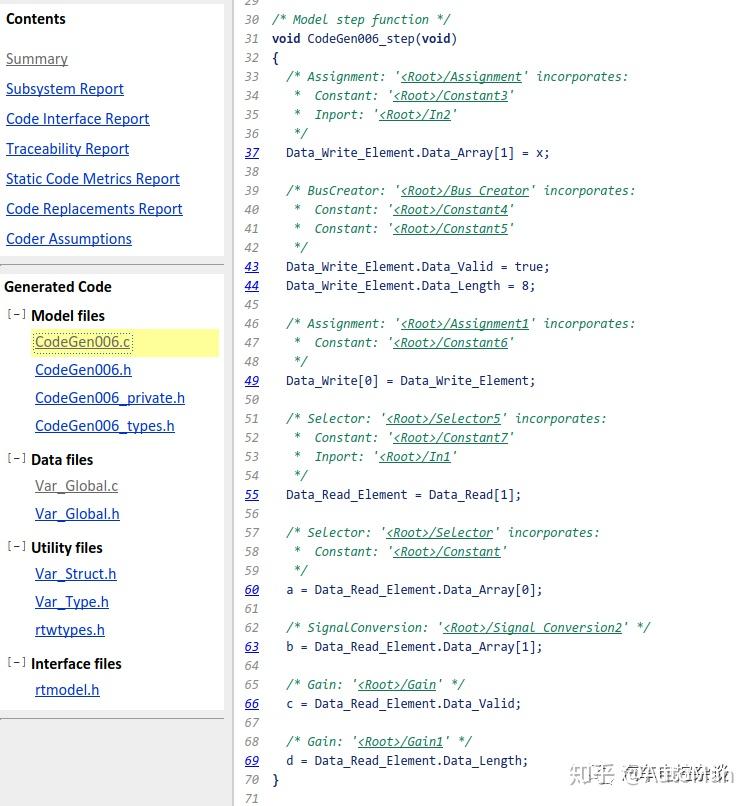Open the Var_Global.h data file
This screenshot has width=753, height=806.
[77, 514]
